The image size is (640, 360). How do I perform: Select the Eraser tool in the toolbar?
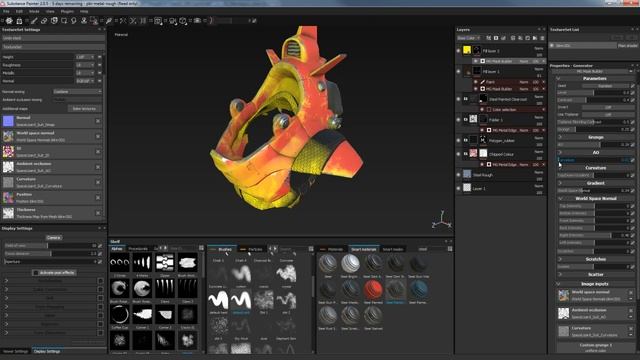click(44, 20)
